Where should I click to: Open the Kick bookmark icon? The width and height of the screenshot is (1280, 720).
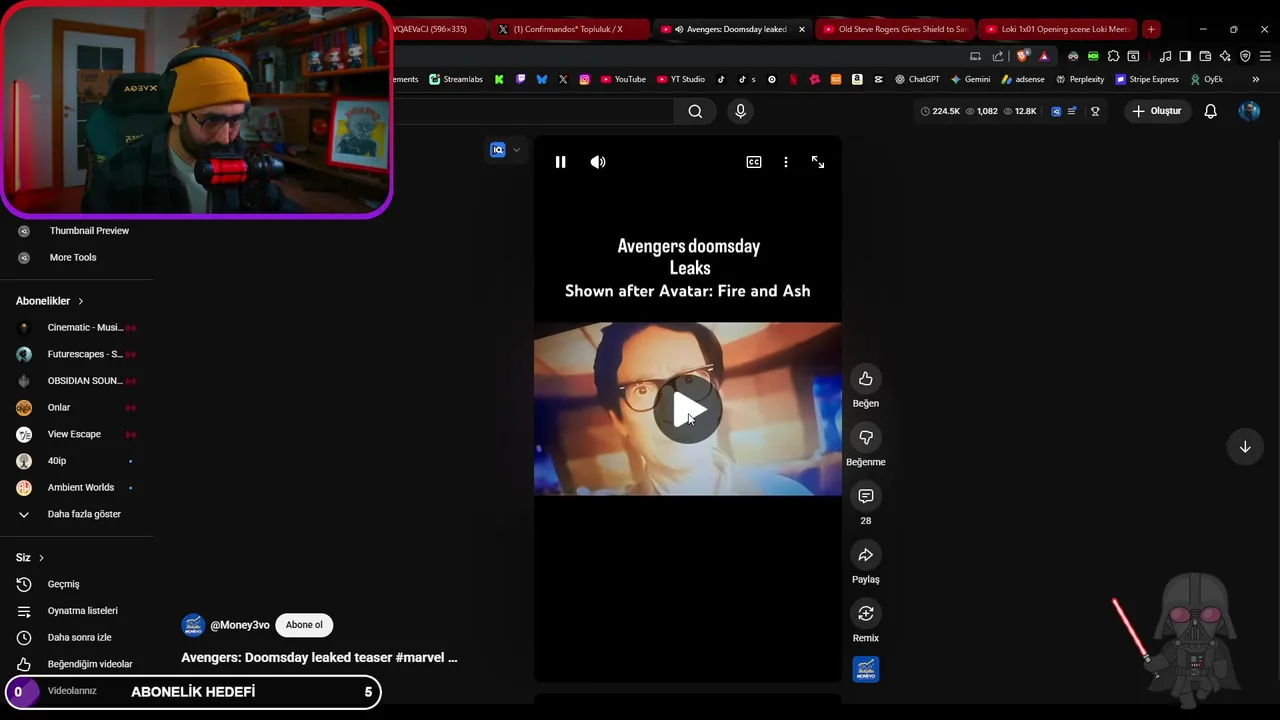pos(499,79)
